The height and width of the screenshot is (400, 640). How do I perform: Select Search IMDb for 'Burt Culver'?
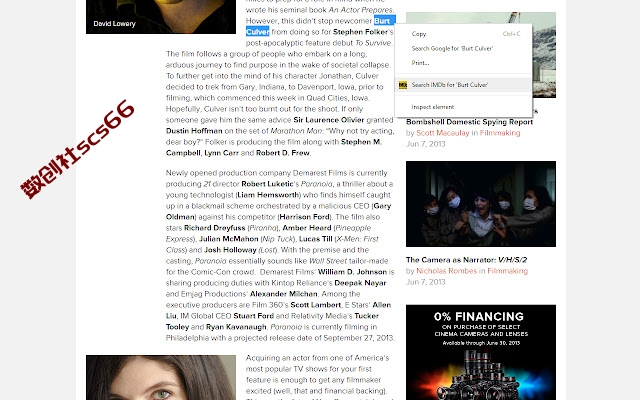pos(463,85)
